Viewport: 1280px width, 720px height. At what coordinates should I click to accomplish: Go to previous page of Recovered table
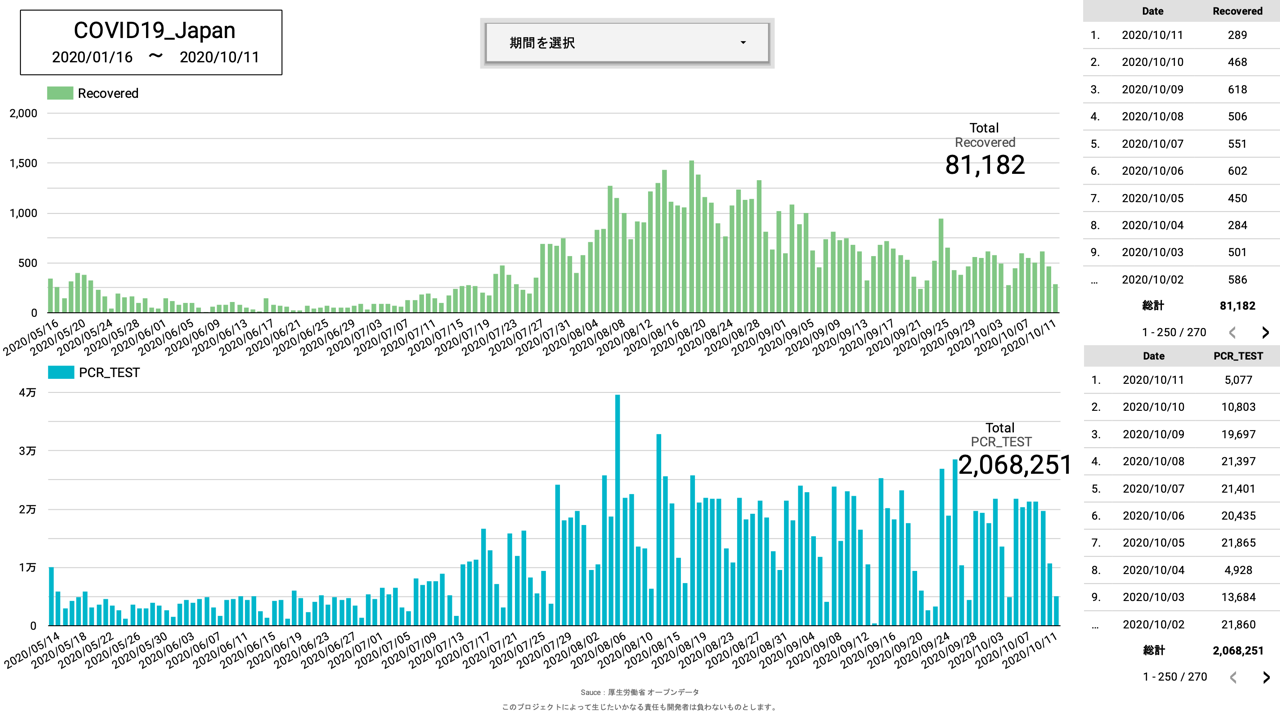tap(1232, 333)
